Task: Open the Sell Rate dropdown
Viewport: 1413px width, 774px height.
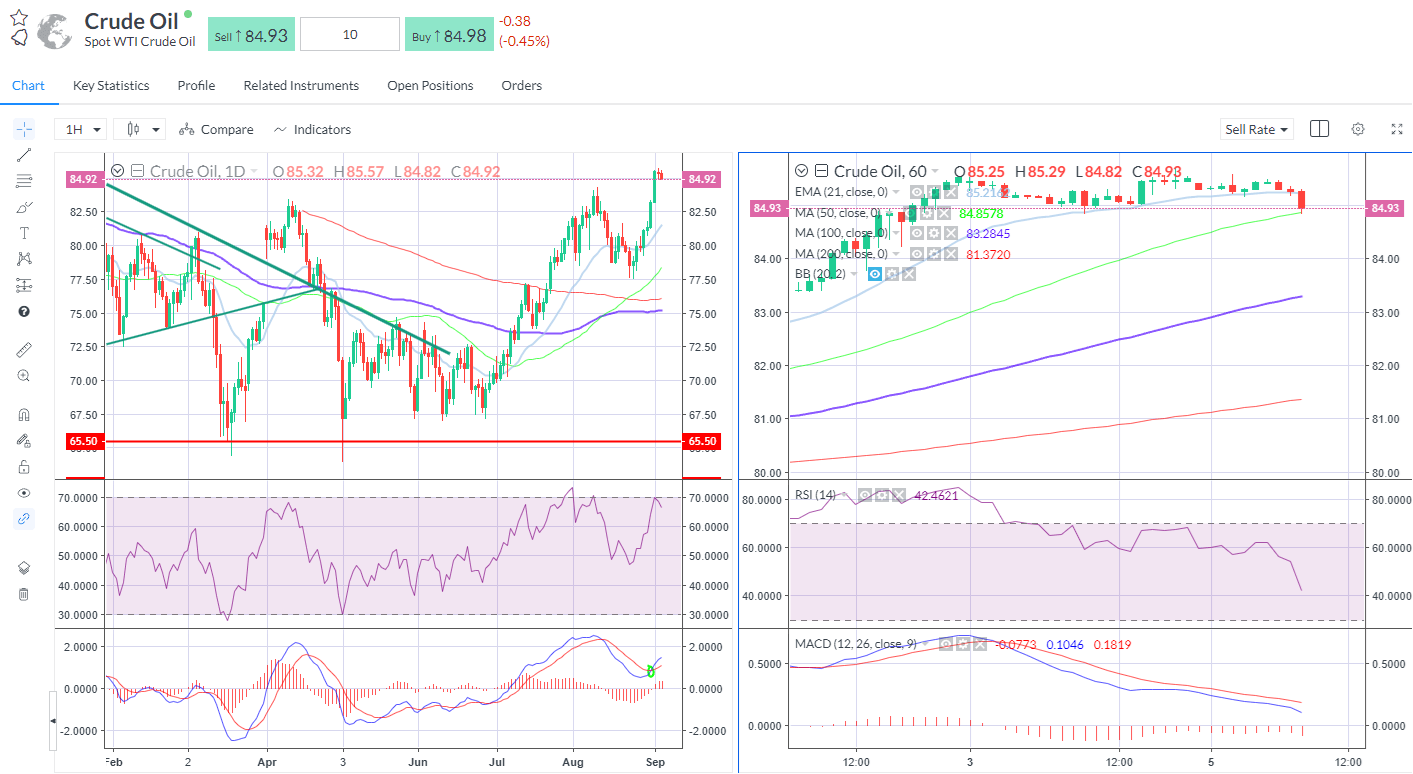Action: tap(1257, 129)
